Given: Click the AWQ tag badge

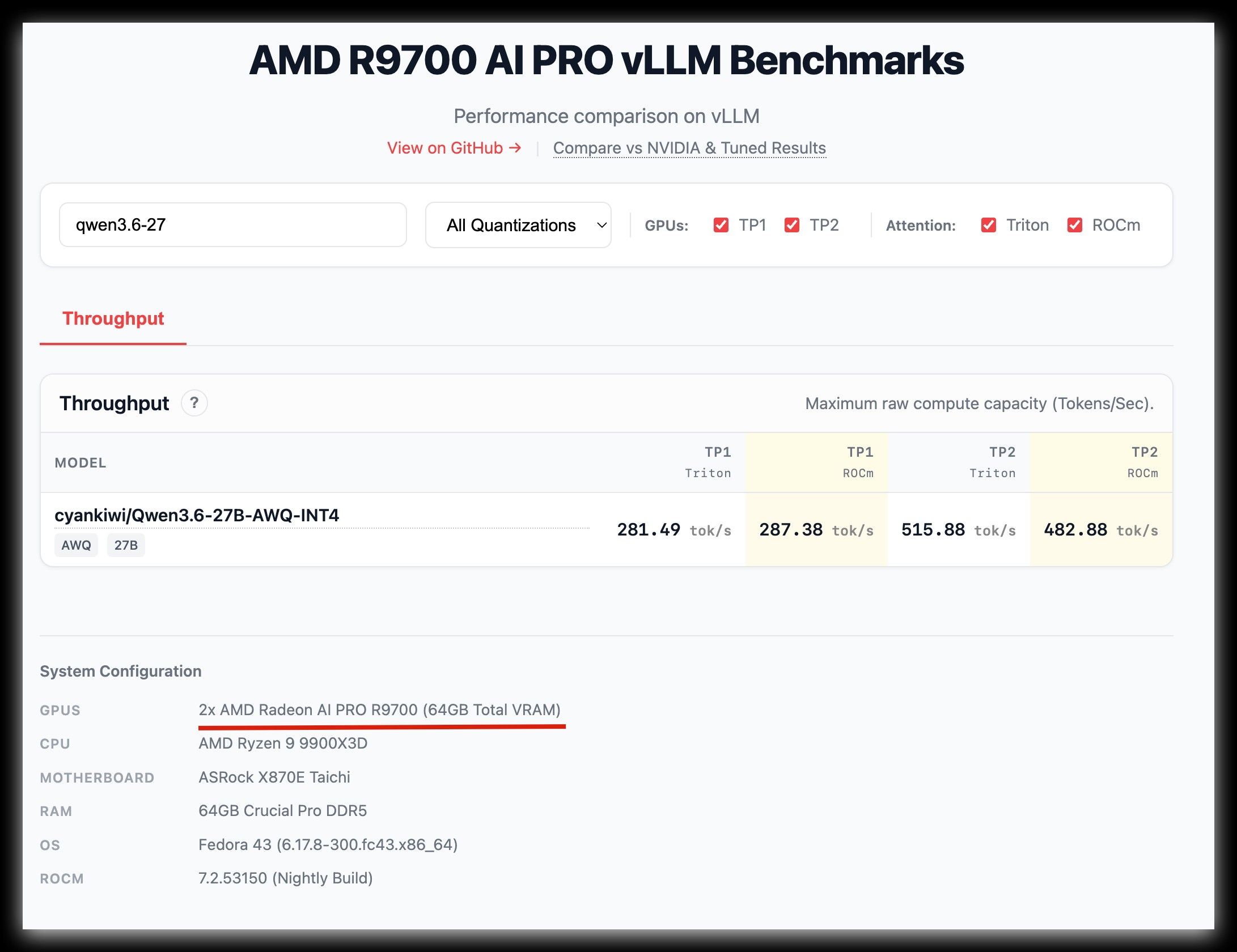Looking at the screenshot, I should point(76,545).
